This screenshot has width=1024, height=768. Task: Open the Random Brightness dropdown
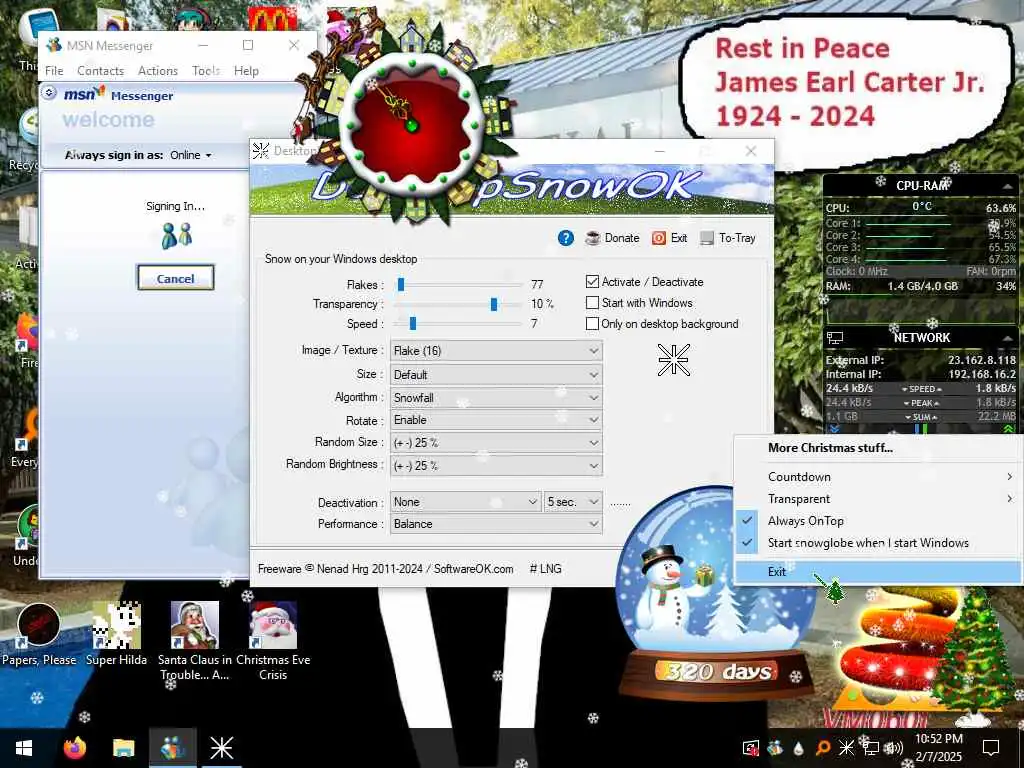point(496,466)
